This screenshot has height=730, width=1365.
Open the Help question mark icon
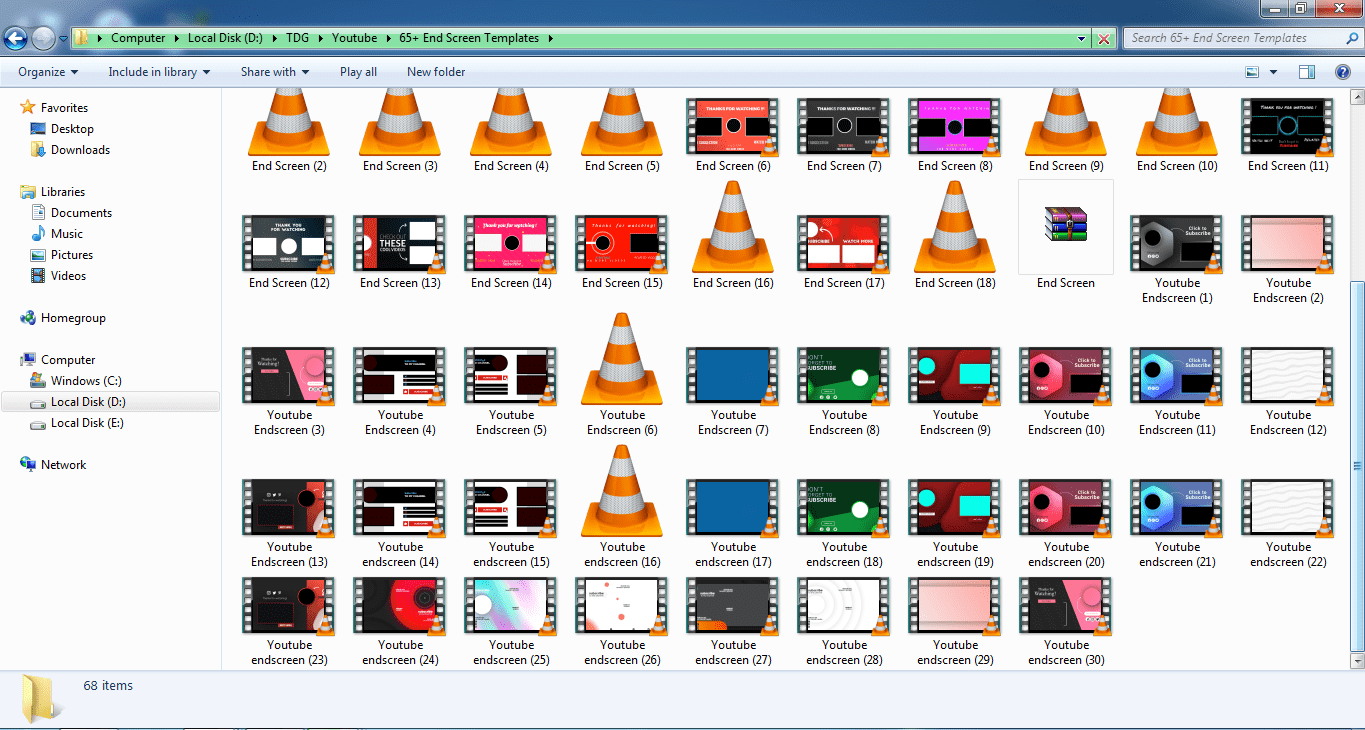1343,72
